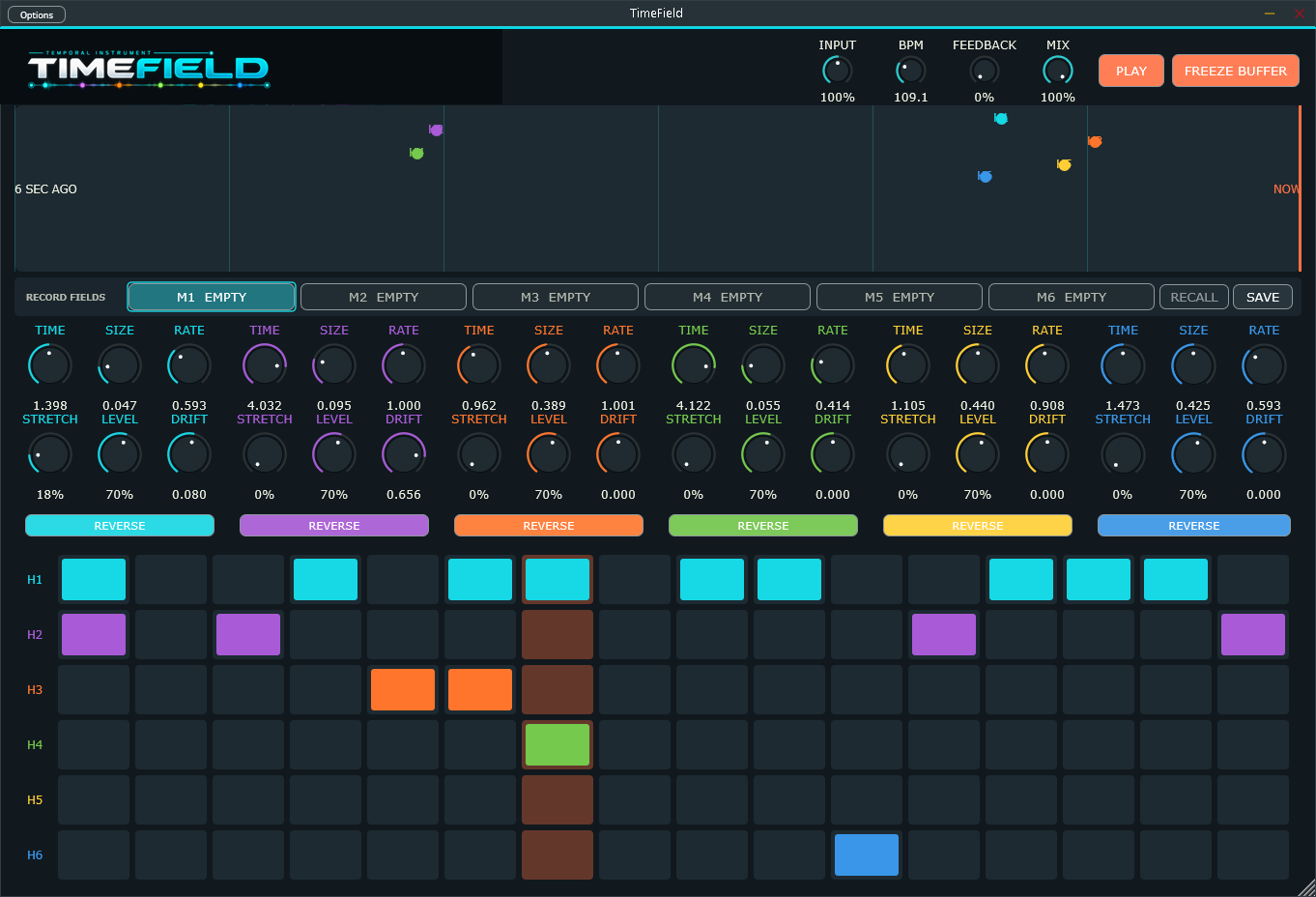Click the H5 row label
Screen dimensions: 1316x897
tap(35, 799)
